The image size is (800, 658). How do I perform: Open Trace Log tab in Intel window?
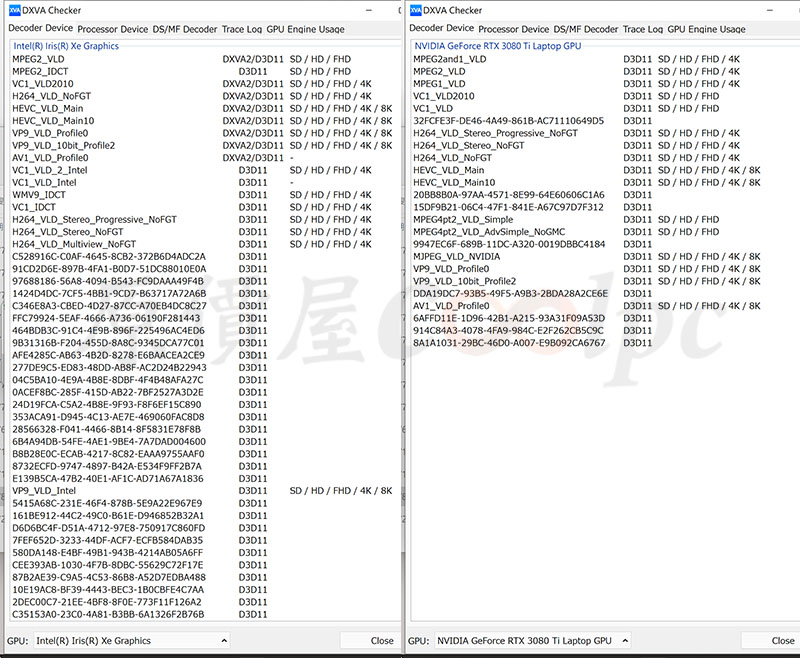pyautogui.click(x=242, y=29)
